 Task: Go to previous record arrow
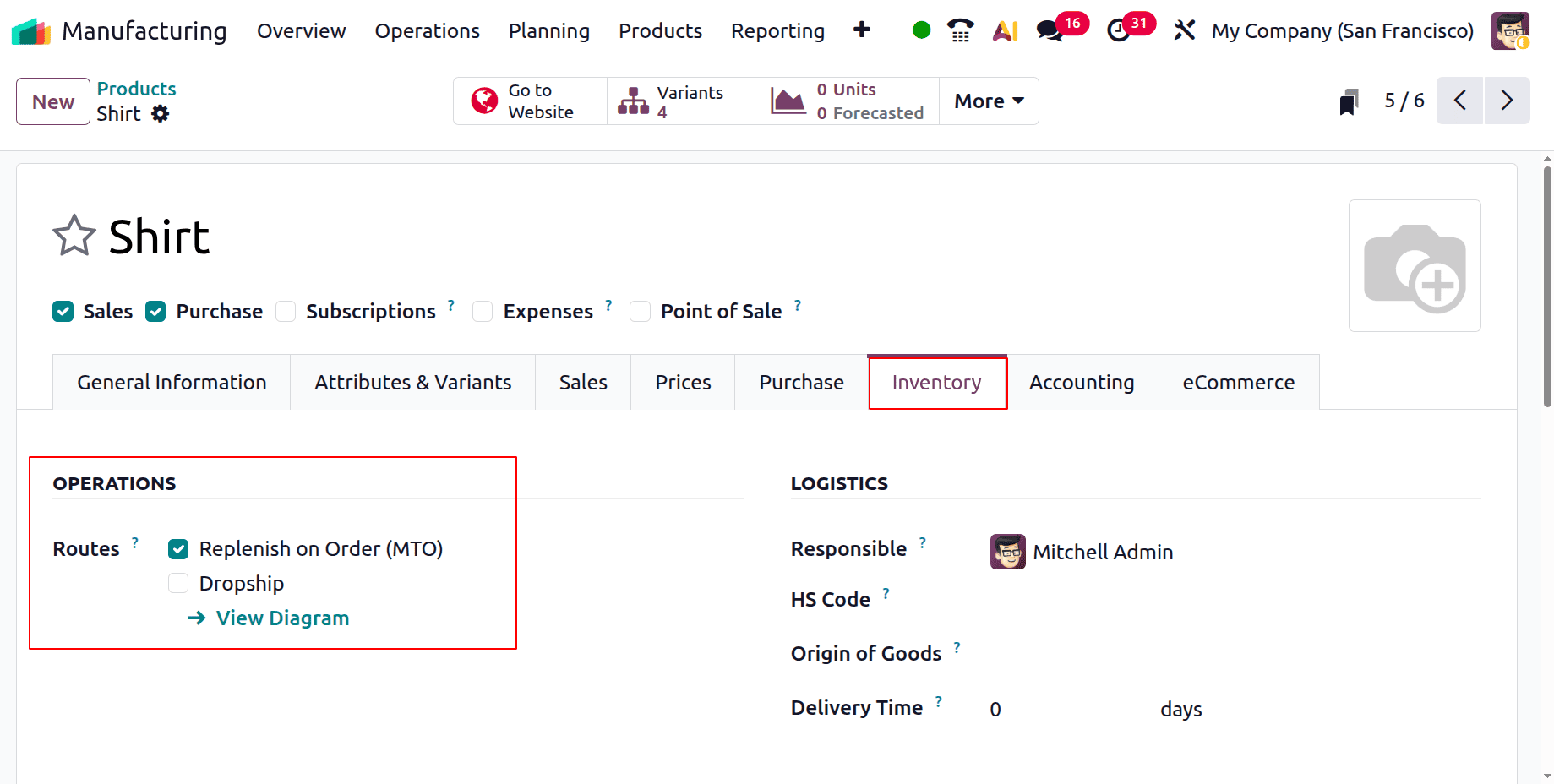[x=1459, y=101]
